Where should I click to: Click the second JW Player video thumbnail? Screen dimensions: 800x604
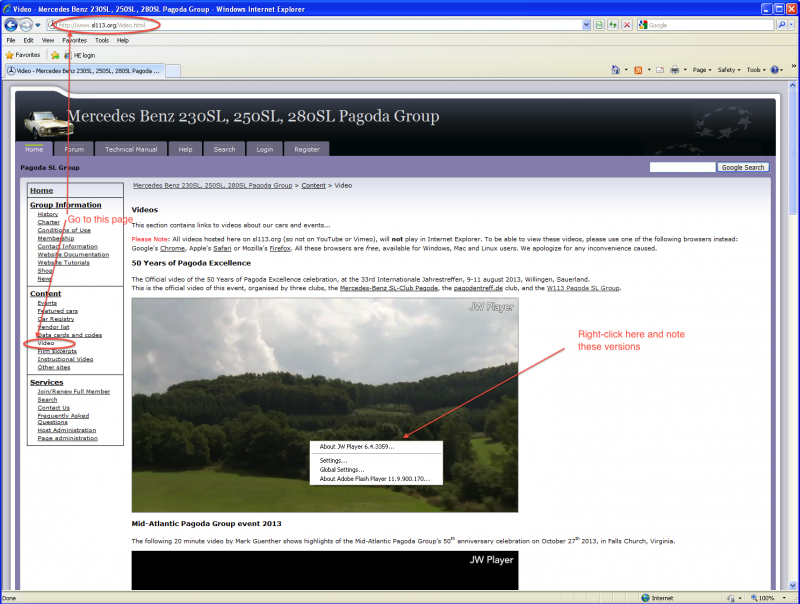(x=325, y=570)
